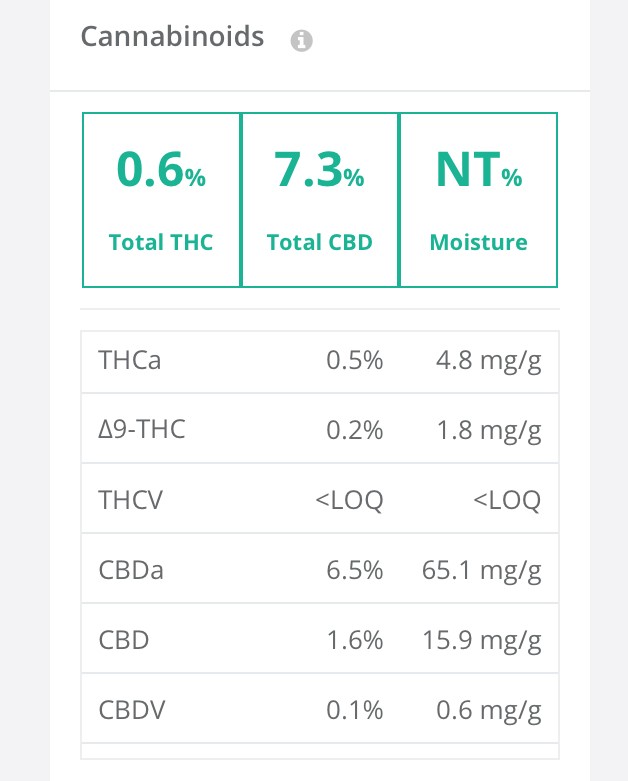Click the NT% Moisture box
This screenshot has width=628, height=781.
click(478, 200)
